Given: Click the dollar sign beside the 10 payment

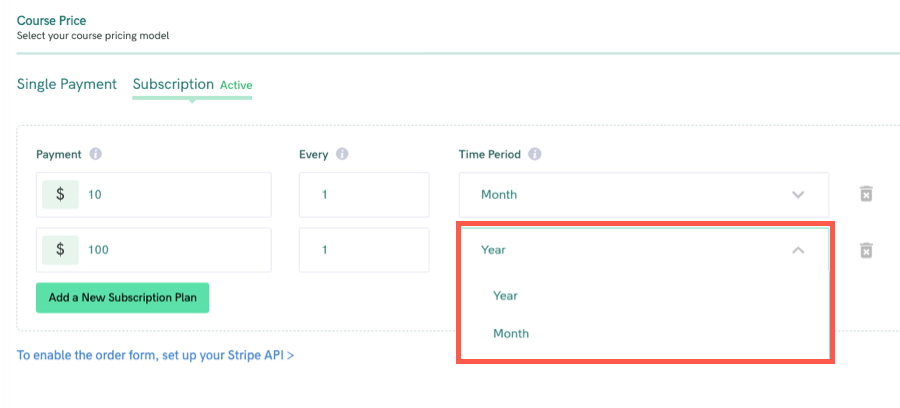Looking at the screenshot, I should tap(60, 194).
